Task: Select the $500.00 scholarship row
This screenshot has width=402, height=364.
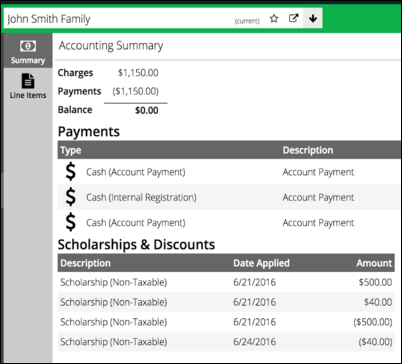Action: [x=226, y=282]
